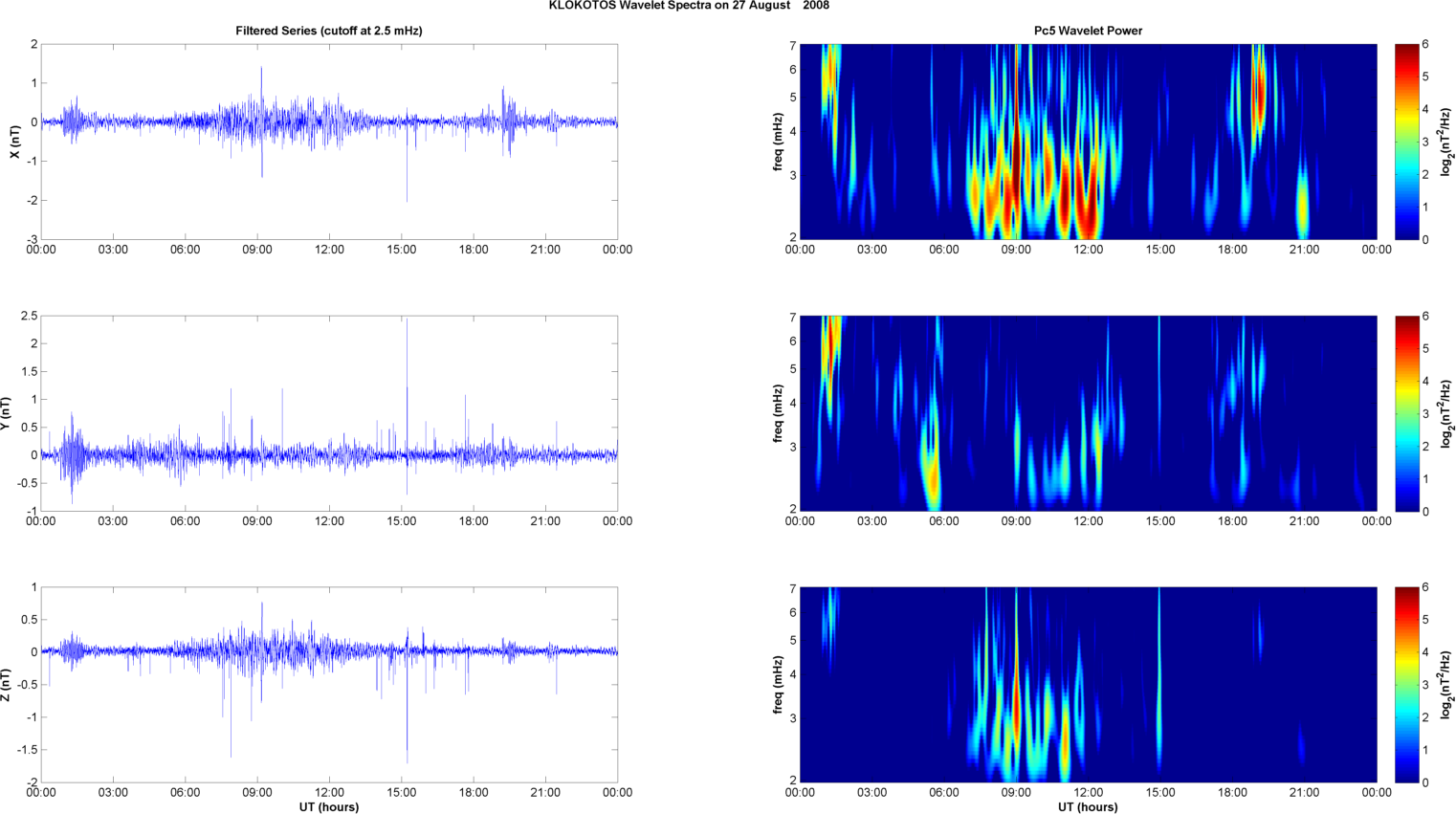Screen dimensions: 1456x814
Task: Click the Y component filtered time series plot
Action: click(329, 413)
